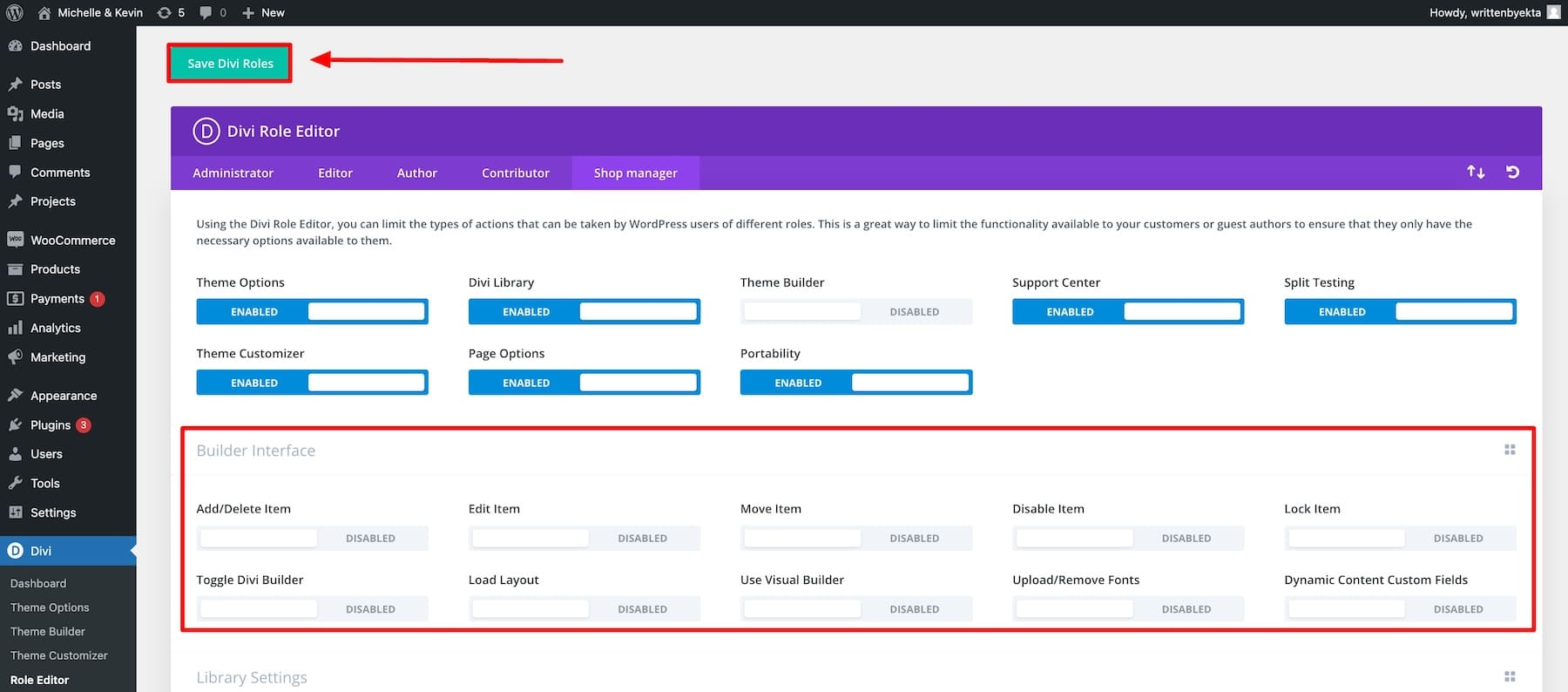Click the Tools wrench icon
Image resolution: width=1568 pixels, height=692 pixels.
[15, 484]
